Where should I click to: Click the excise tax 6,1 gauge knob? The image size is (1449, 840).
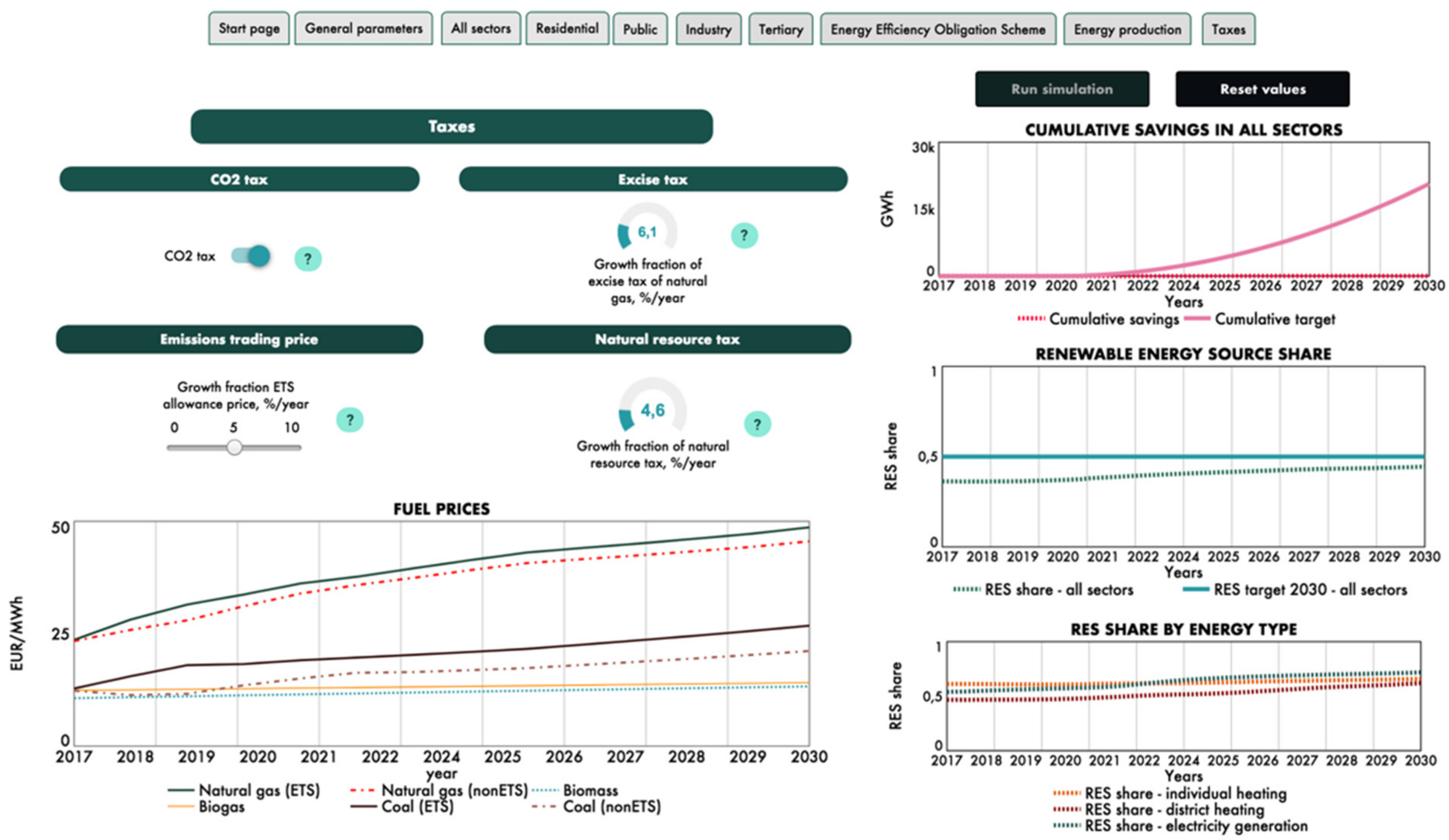pos(647,232)
